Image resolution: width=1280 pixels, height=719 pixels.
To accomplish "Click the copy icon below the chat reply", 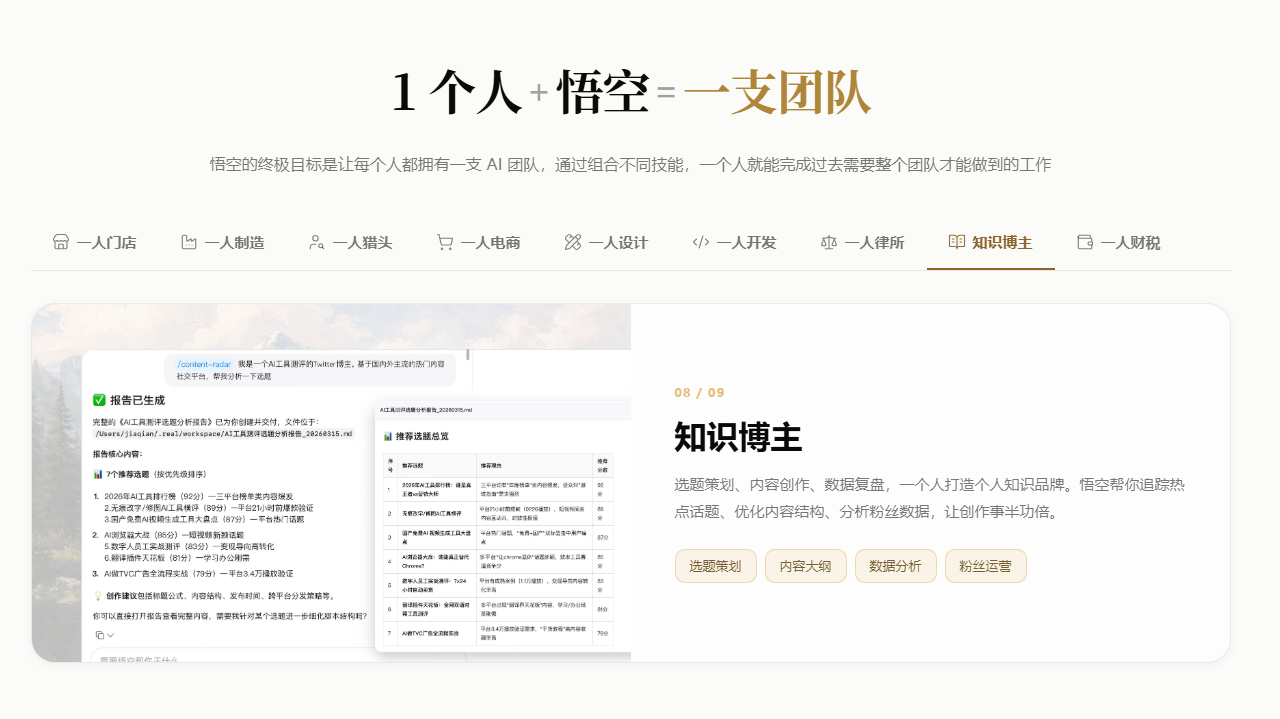I will tap(99, 635).
